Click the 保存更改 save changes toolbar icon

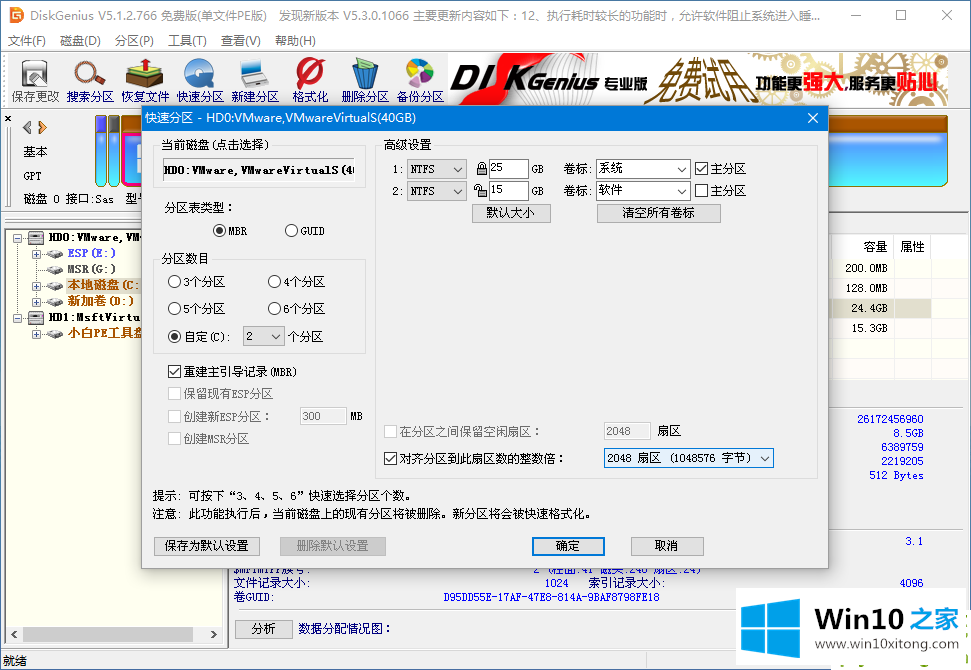[35, 80]
